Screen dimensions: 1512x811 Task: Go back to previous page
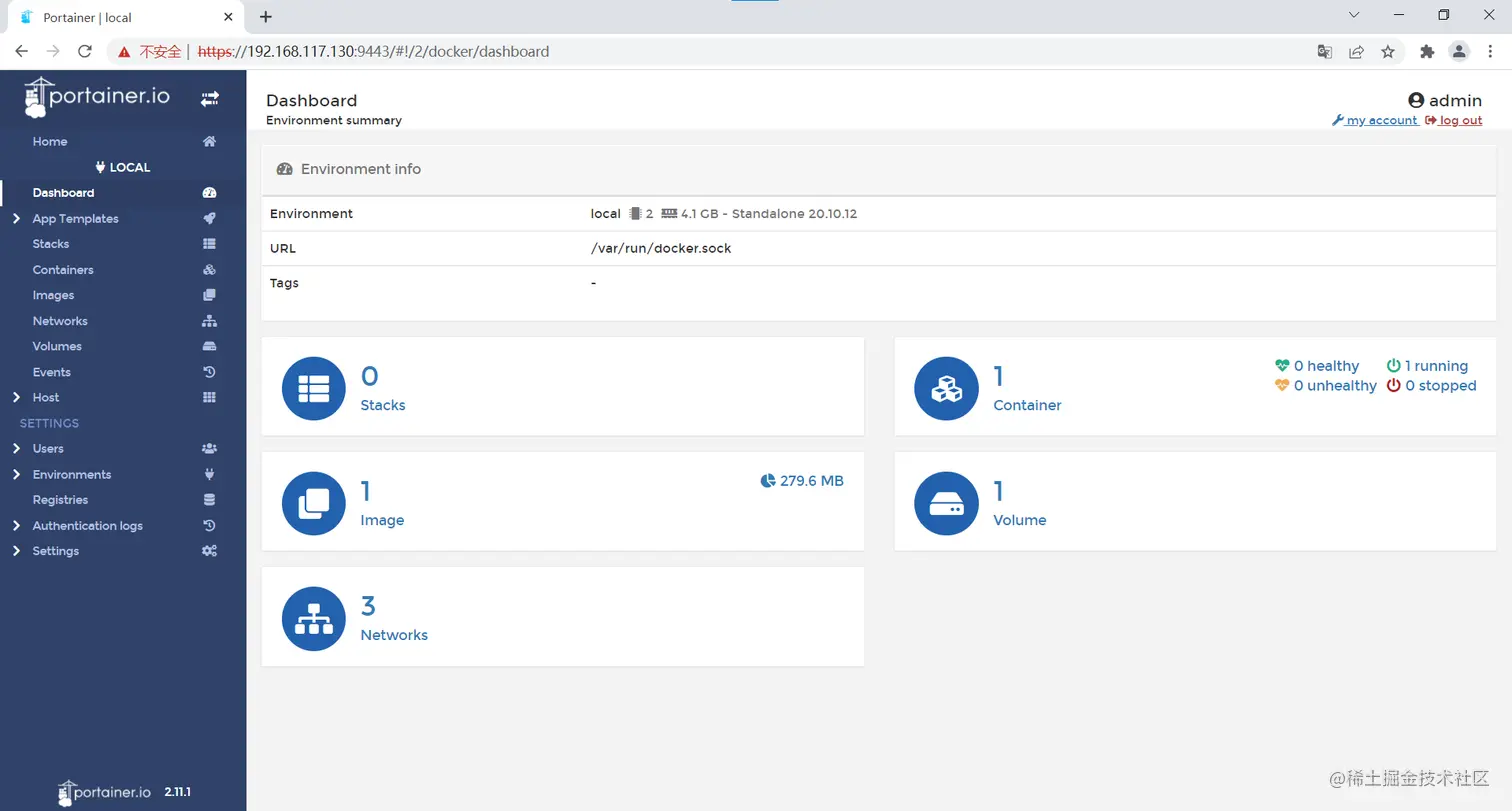(x=21, y=52)
